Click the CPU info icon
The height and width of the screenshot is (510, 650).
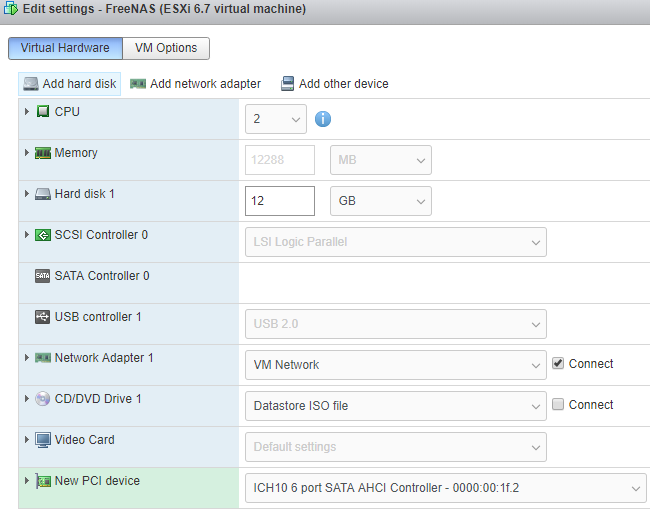323,119
